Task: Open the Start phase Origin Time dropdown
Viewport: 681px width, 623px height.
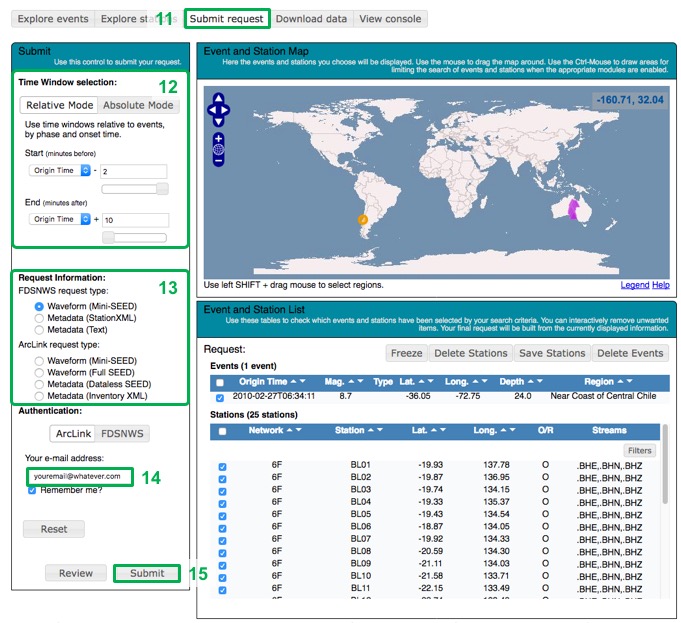Action: 60,171
